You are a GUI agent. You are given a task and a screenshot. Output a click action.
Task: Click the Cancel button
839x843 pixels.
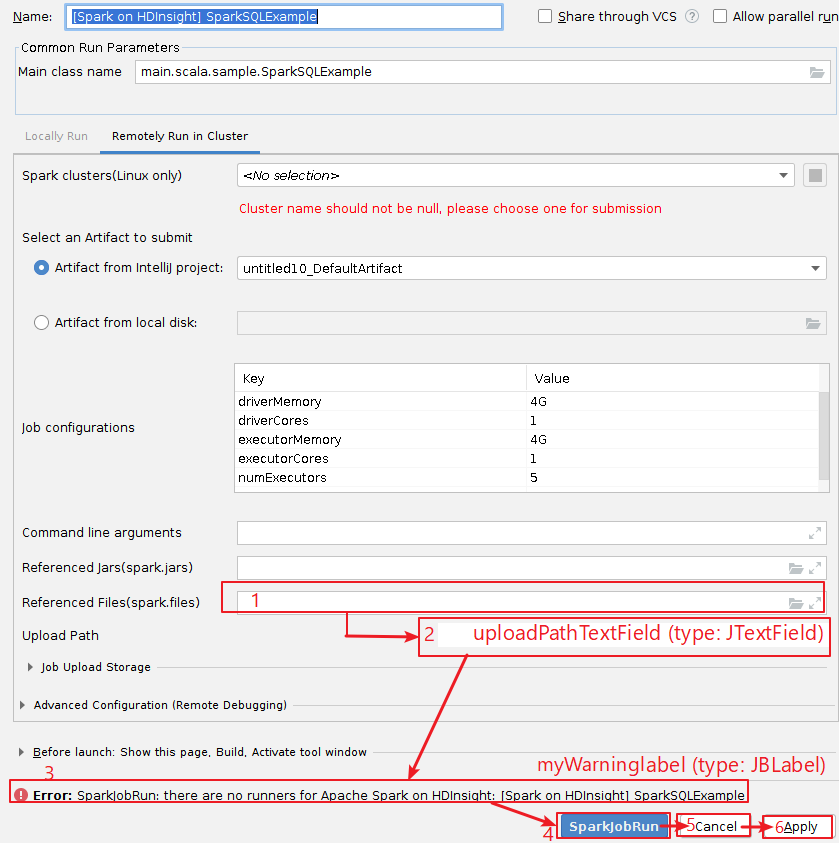(x=714, y=826)
